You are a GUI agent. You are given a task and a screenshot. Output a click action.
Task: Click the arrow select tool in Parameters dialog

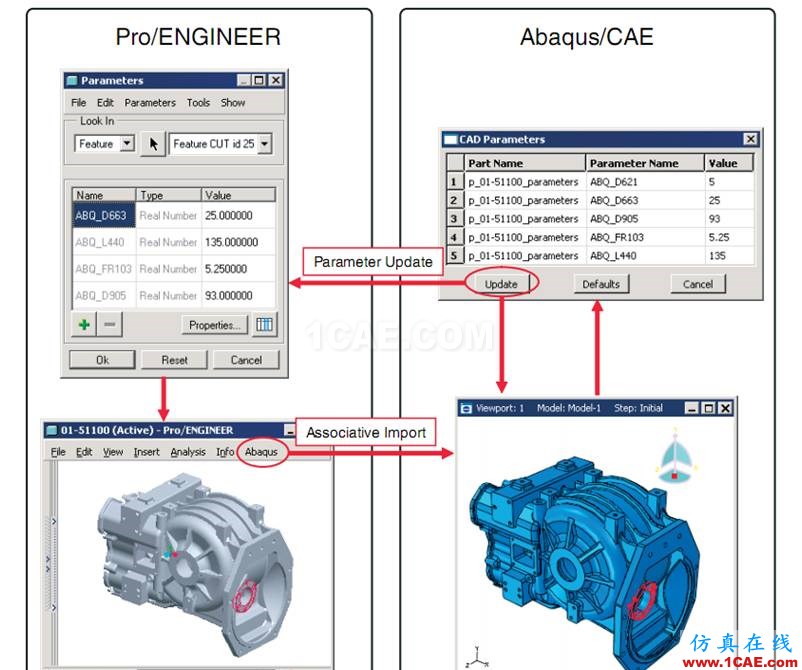tap(153, 144)
